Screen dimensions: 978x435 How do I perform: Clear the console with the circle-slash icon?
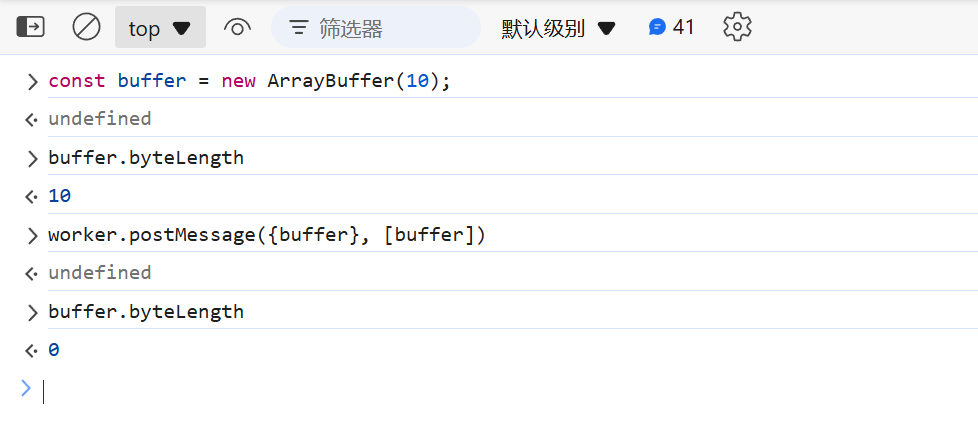(x=87, y=27)
